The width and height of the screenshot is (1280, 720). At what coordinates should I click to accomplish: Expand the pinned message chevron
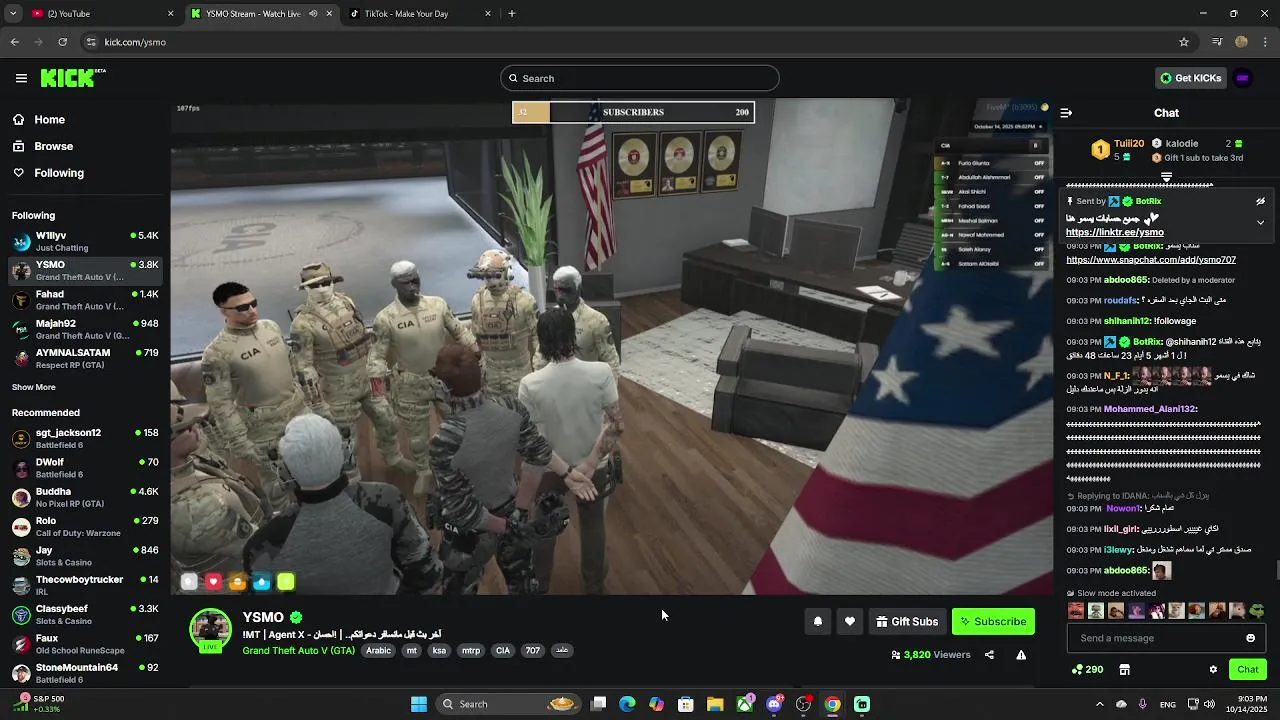pyautogui.click(x=1260, y=222)
